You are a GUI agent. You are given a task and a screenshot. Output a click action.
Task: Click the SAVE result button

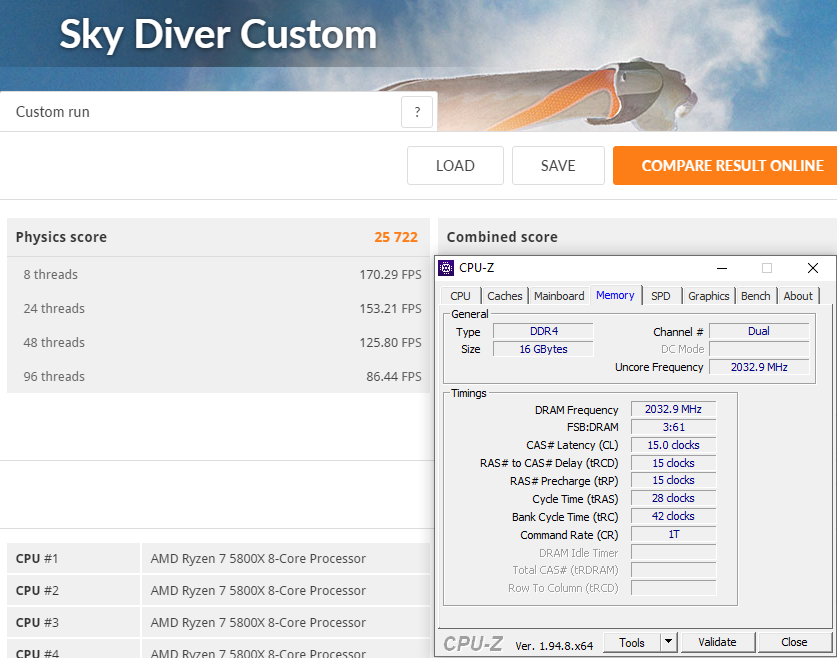tap(558, 165)
